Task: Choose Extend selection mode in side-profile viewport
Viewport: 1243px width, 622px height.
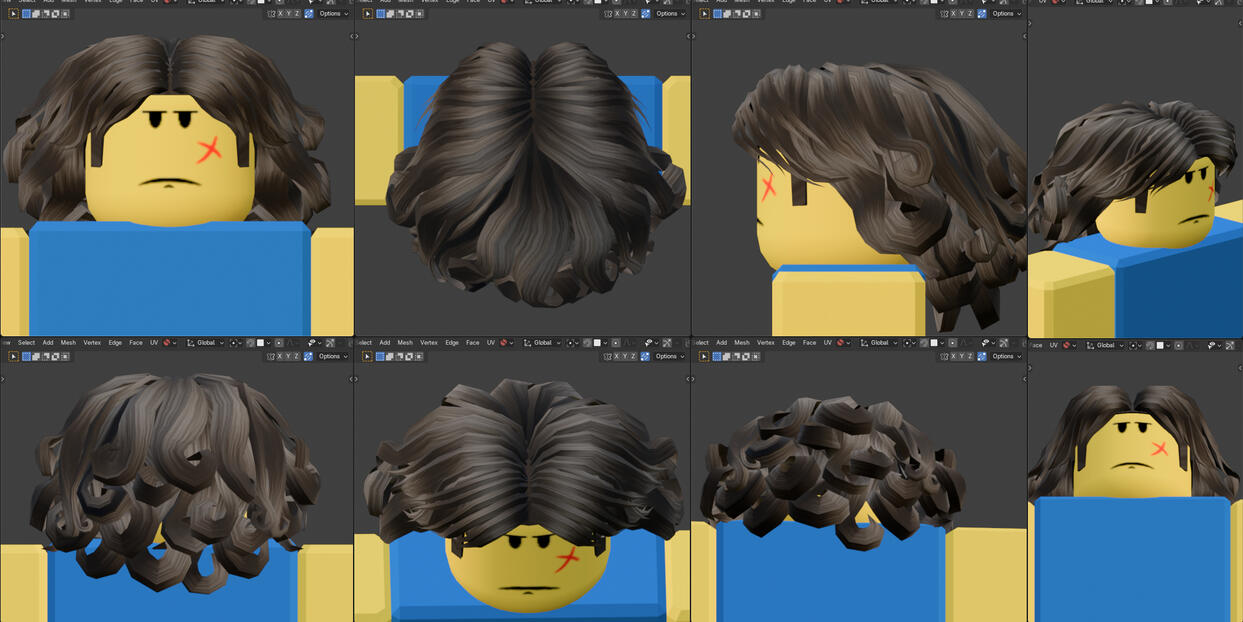Action: tap(727, 14)
